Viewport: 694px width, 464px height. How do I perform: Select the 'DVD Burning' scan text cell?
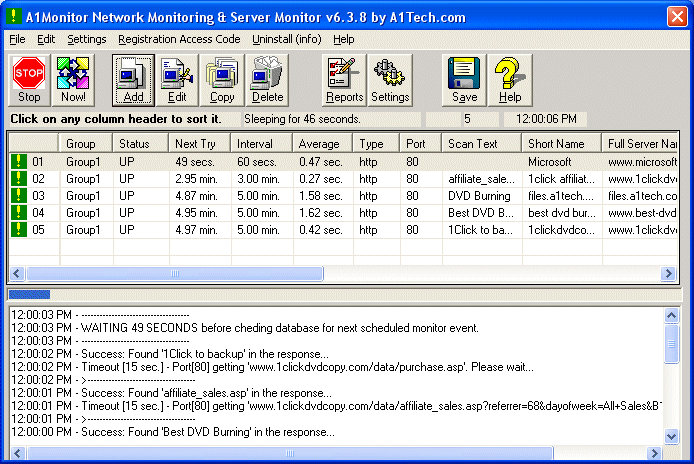pyautogui.click(x=482, y=196)
